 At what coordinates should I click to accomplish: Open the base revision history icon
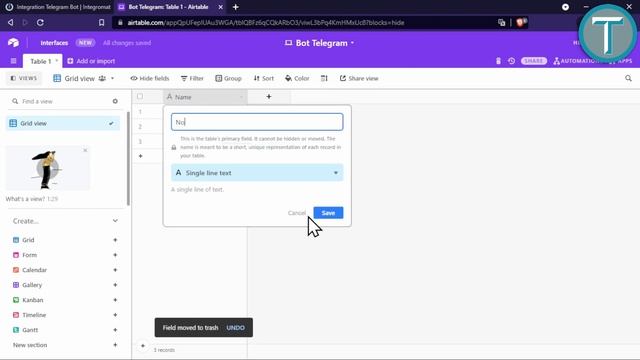pos(511,61)
